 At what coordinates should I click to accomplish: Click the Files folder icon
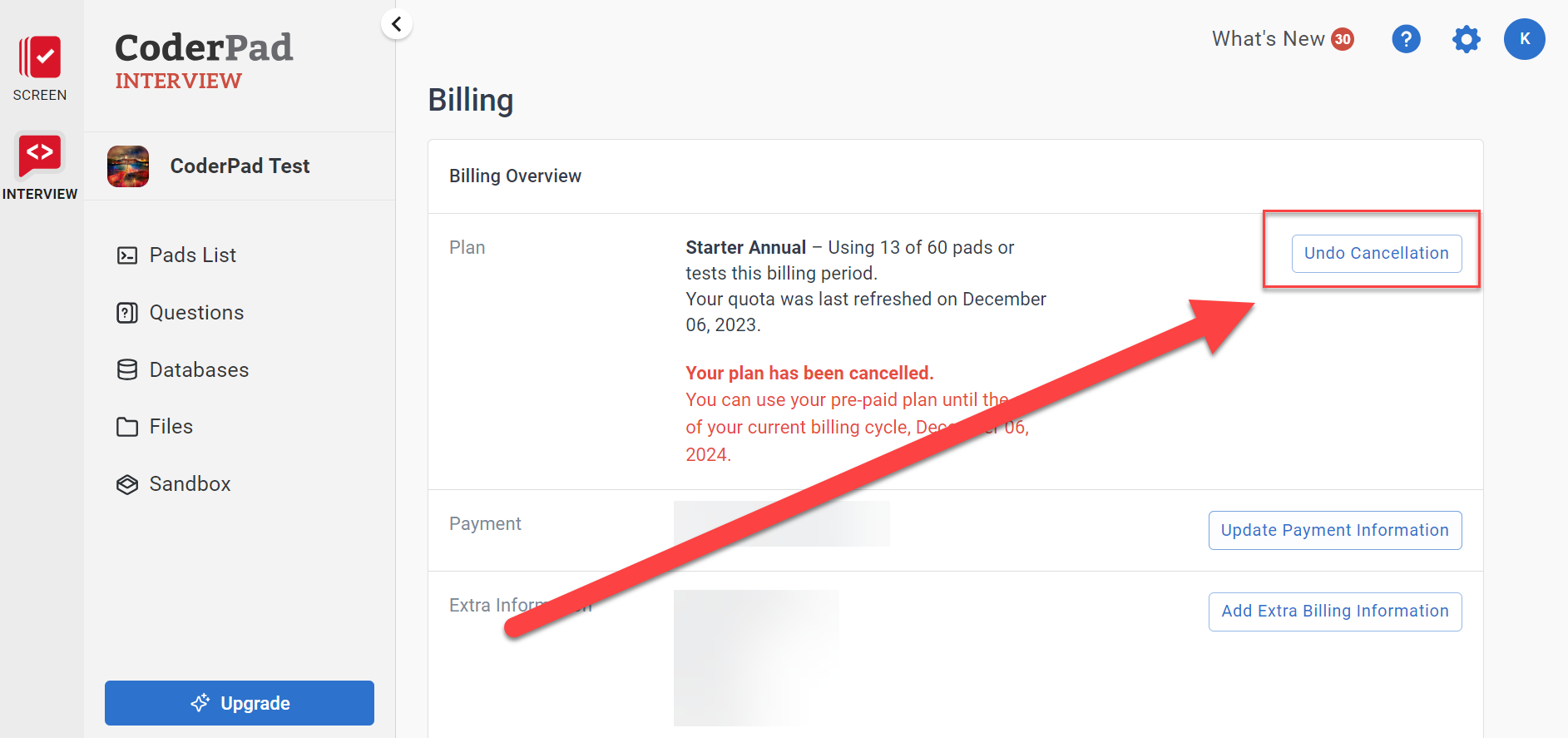point(127,427)
